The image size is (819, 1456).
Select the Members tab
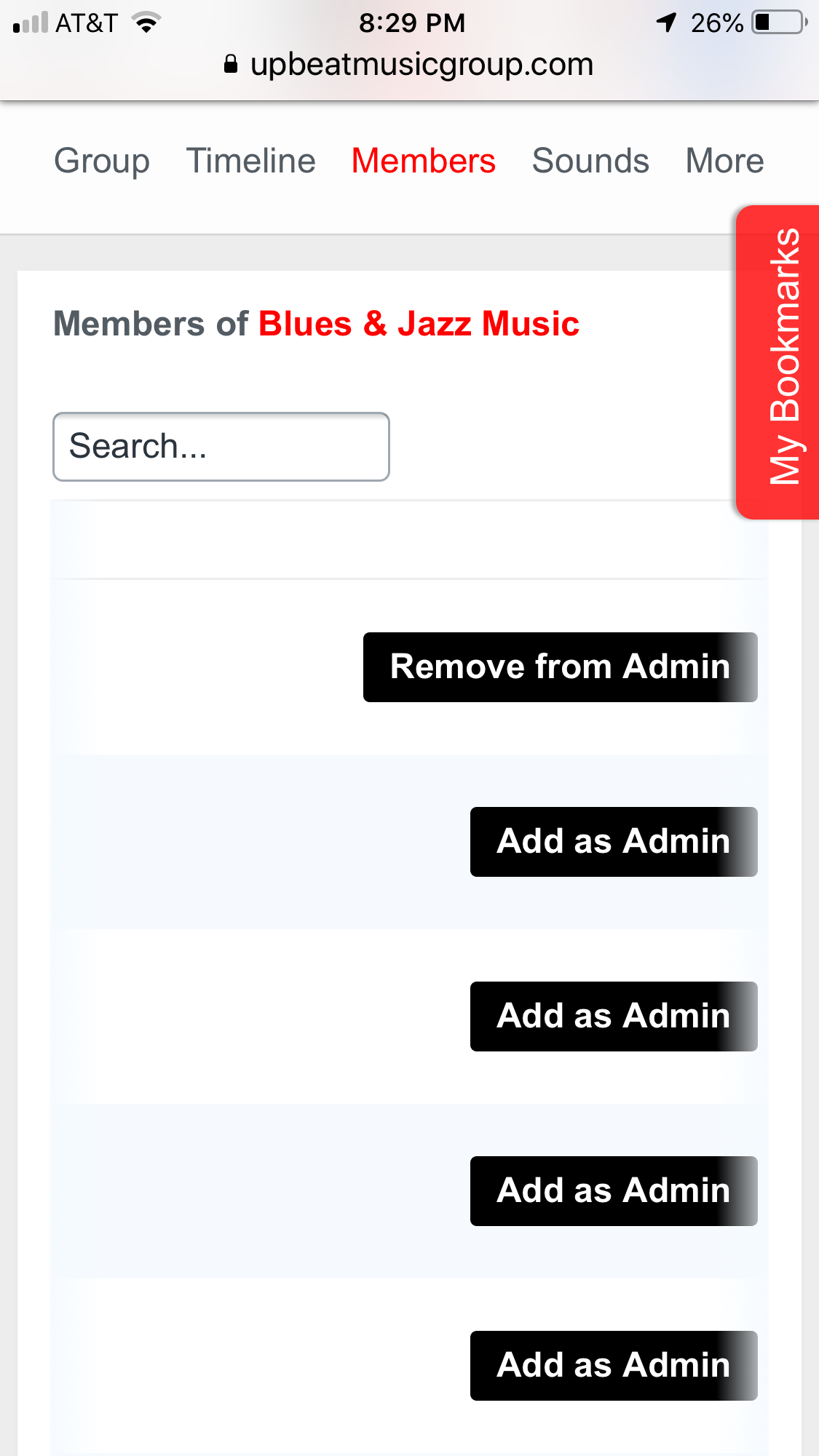[423, 161]
